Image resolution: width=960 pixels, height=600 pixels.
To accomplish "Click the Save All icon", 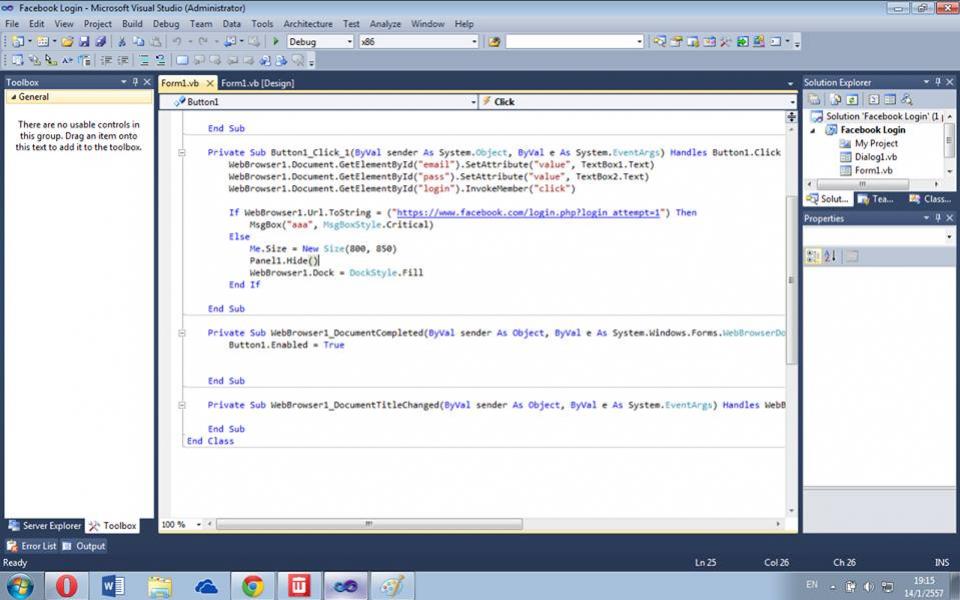I will point(100,42).
